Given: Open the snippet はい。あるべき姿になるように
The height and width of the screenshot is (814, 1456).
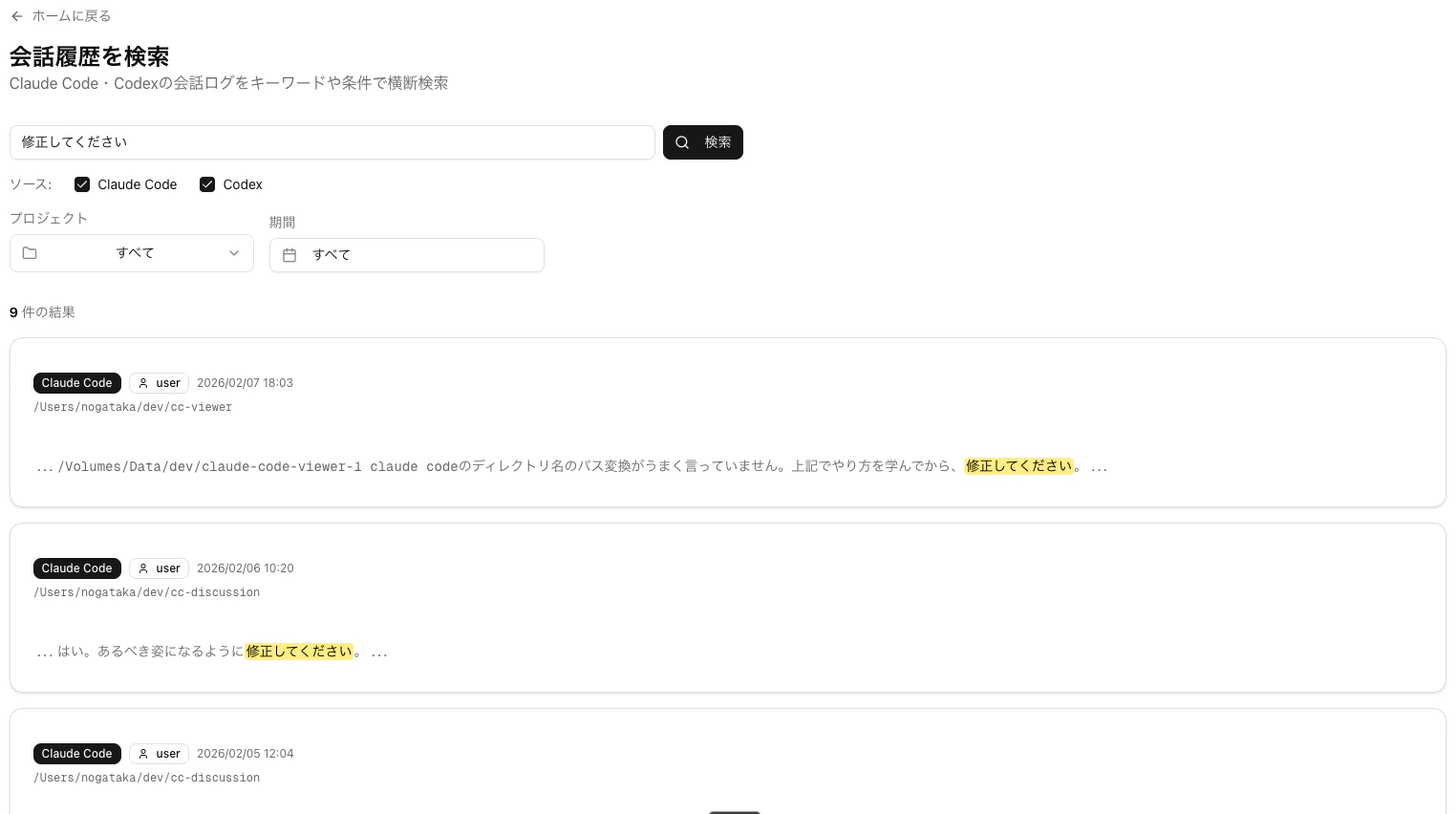Looking at the screenshot, I should point(212,652).
